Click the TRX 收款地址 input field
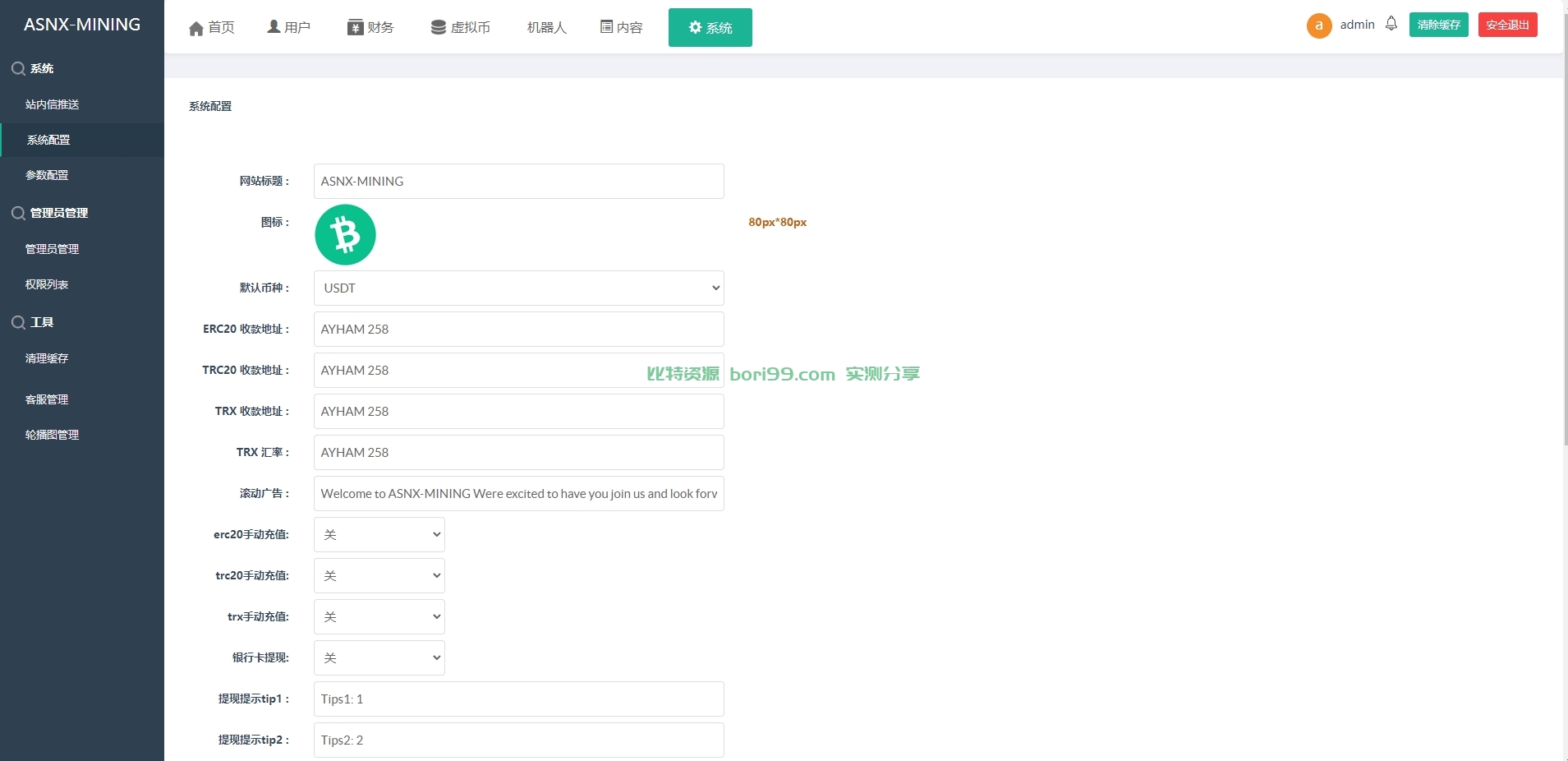The width and height of the screenshot is (1568, 761). (519, 412)
